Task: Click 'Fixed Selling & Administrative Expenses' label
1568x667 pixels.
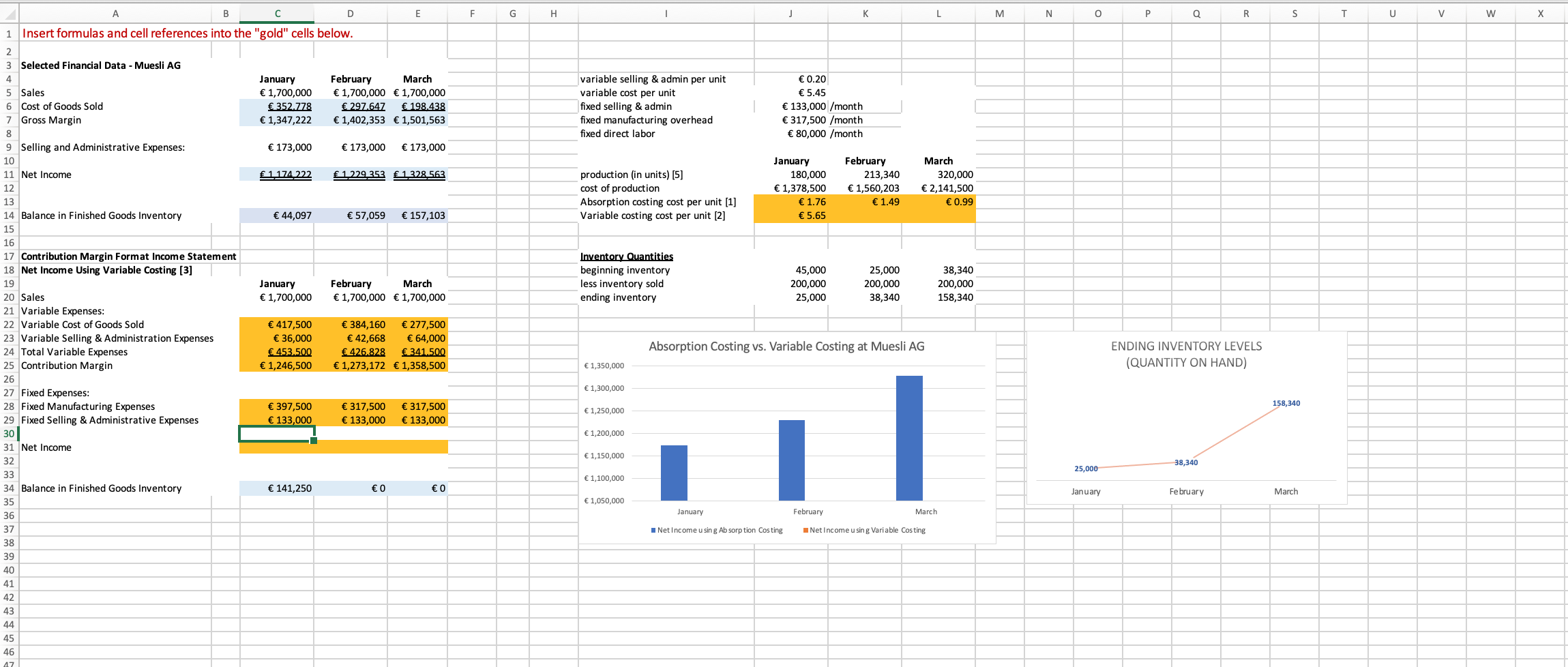Action: click(110, 420)
